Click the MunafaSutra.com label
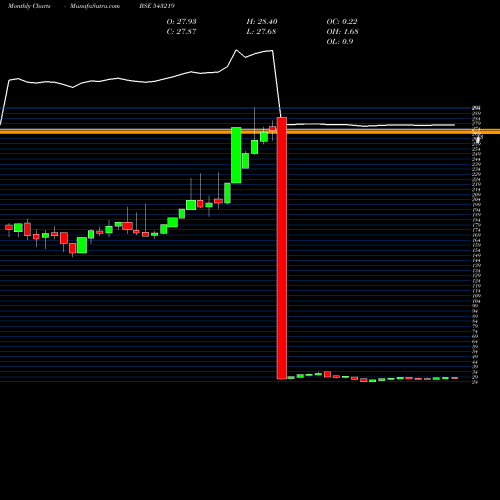500x500 pixels. (x=95, y=6)
